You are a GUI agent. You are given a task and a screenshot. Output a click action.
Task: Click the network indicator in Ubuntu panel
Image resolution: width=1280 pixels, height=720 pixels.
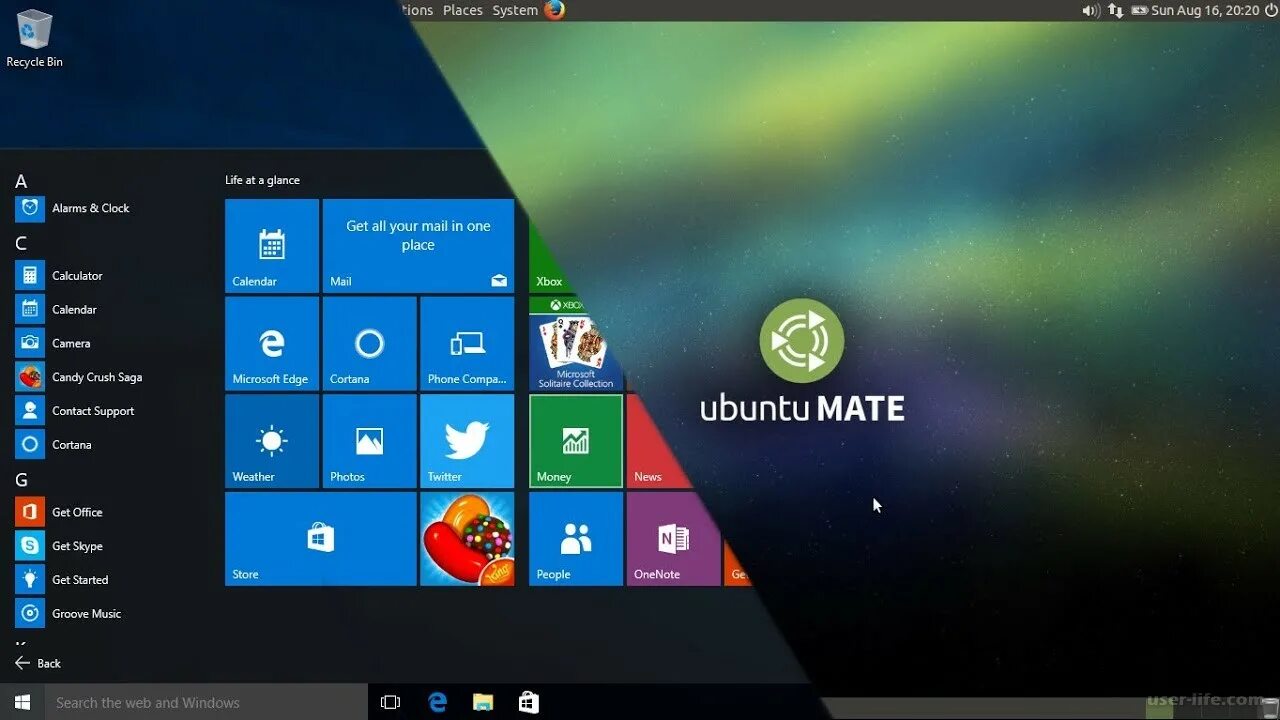pos(1116,10)
